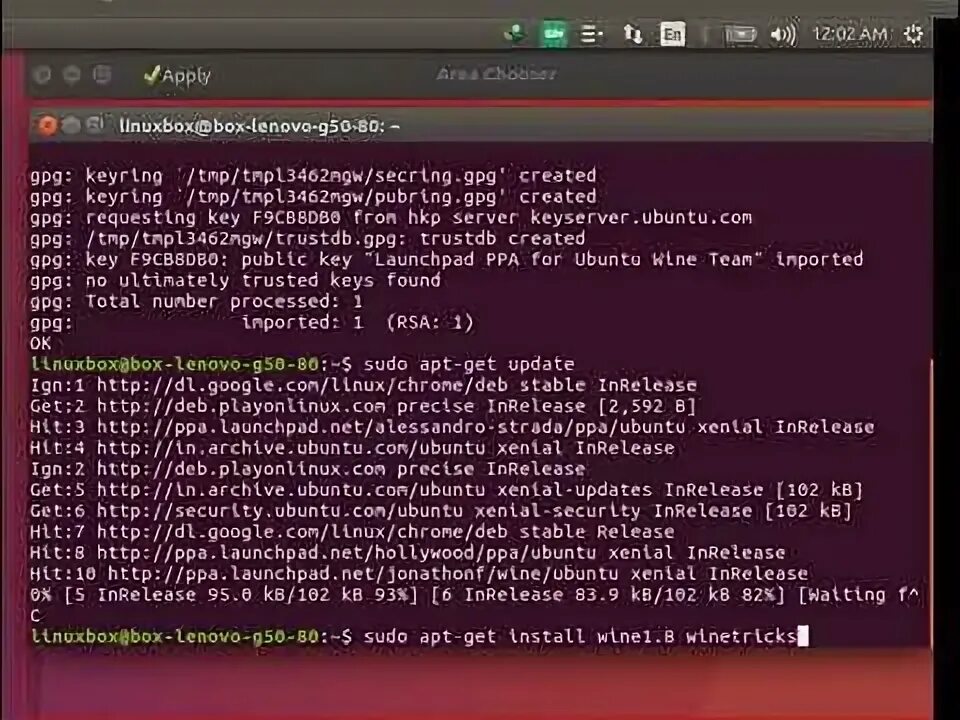This screenshot has height=720, width=960.
Task: Maximize the Area Chooser window
Action: point(102,75)
